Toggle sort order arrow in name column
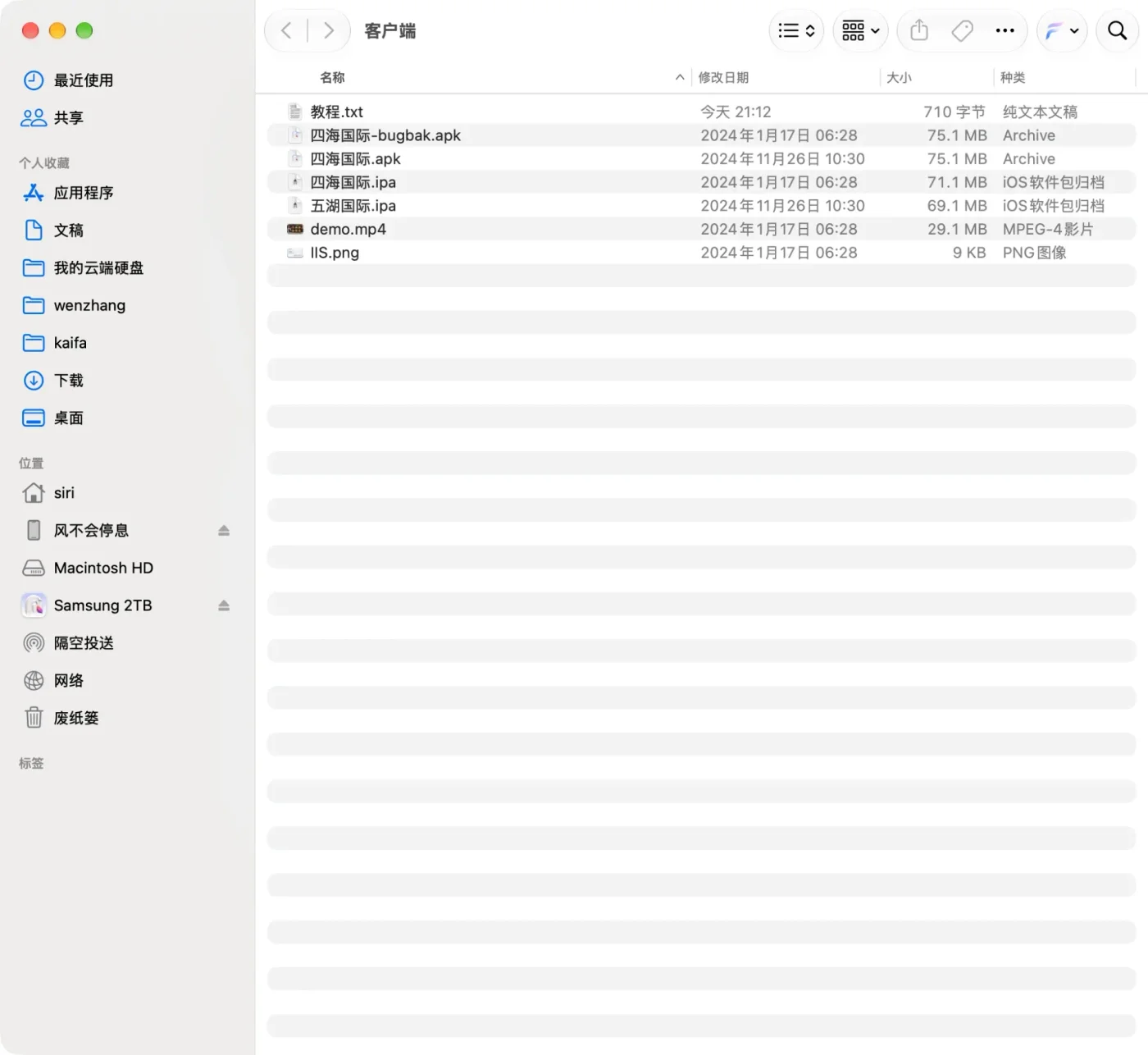 (x=680, y=77)
